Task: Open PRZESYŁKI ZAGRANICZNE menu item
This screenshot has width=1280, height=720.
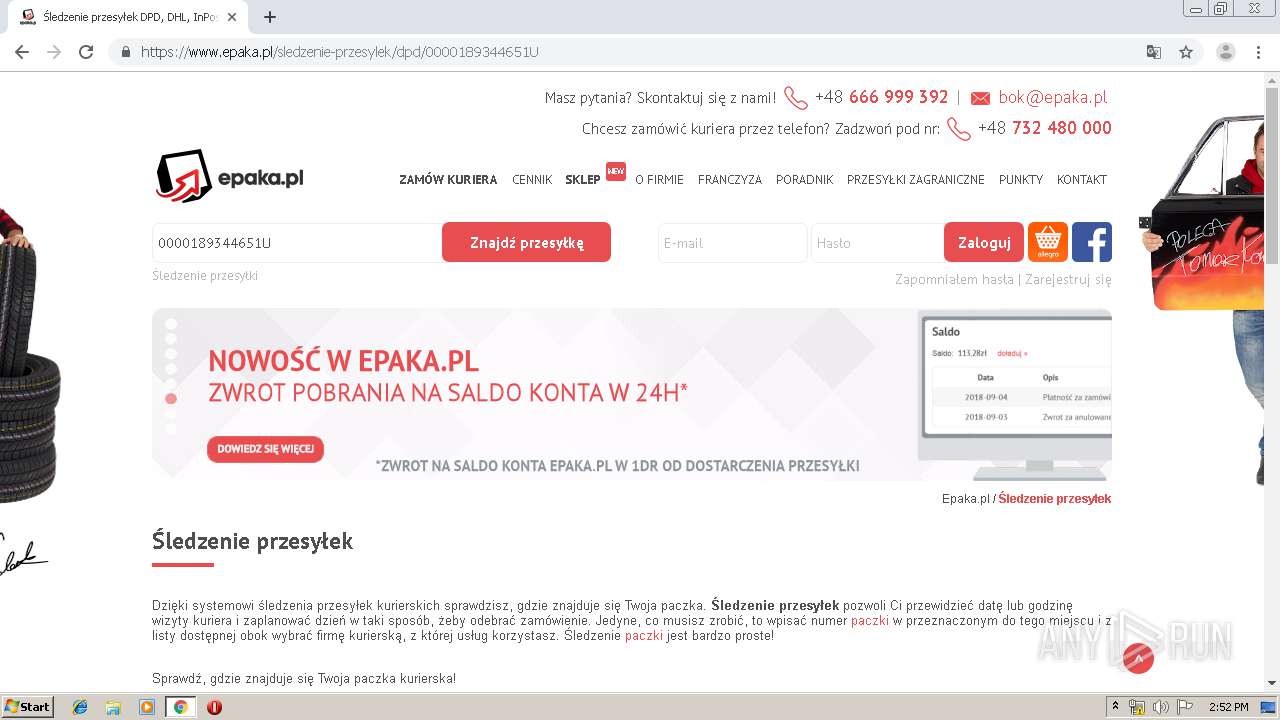Action: coord(916,180)
